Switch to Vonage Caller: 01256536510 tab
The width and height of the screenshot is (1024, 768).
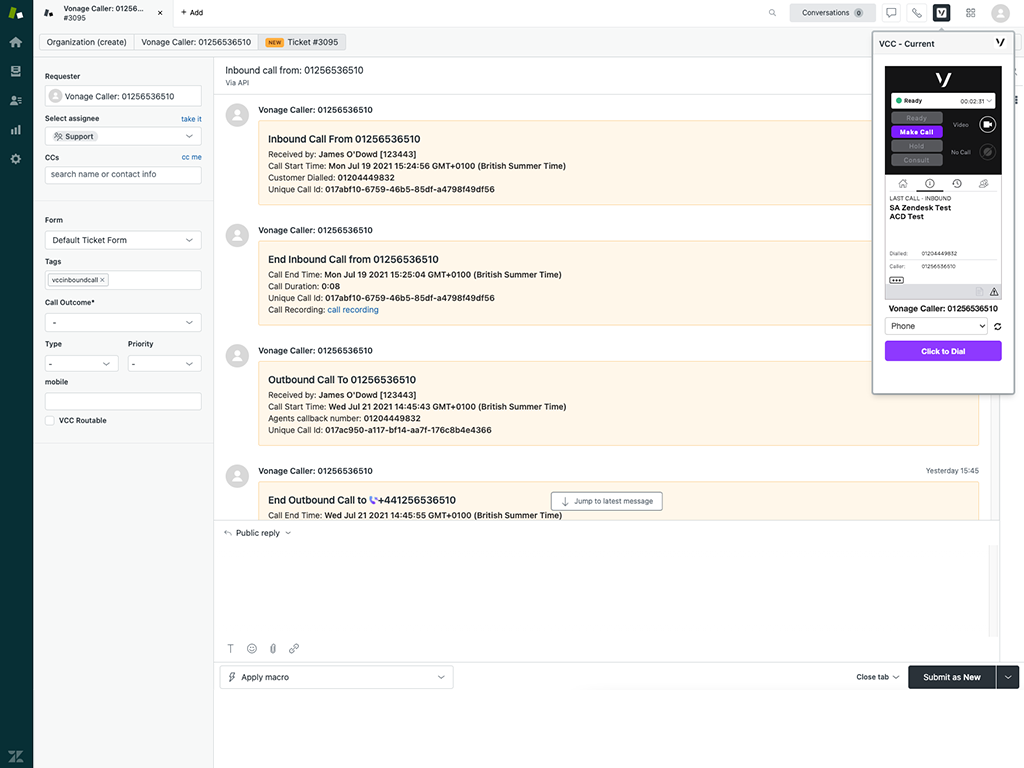pyautogui.click(x=196, y=42)
